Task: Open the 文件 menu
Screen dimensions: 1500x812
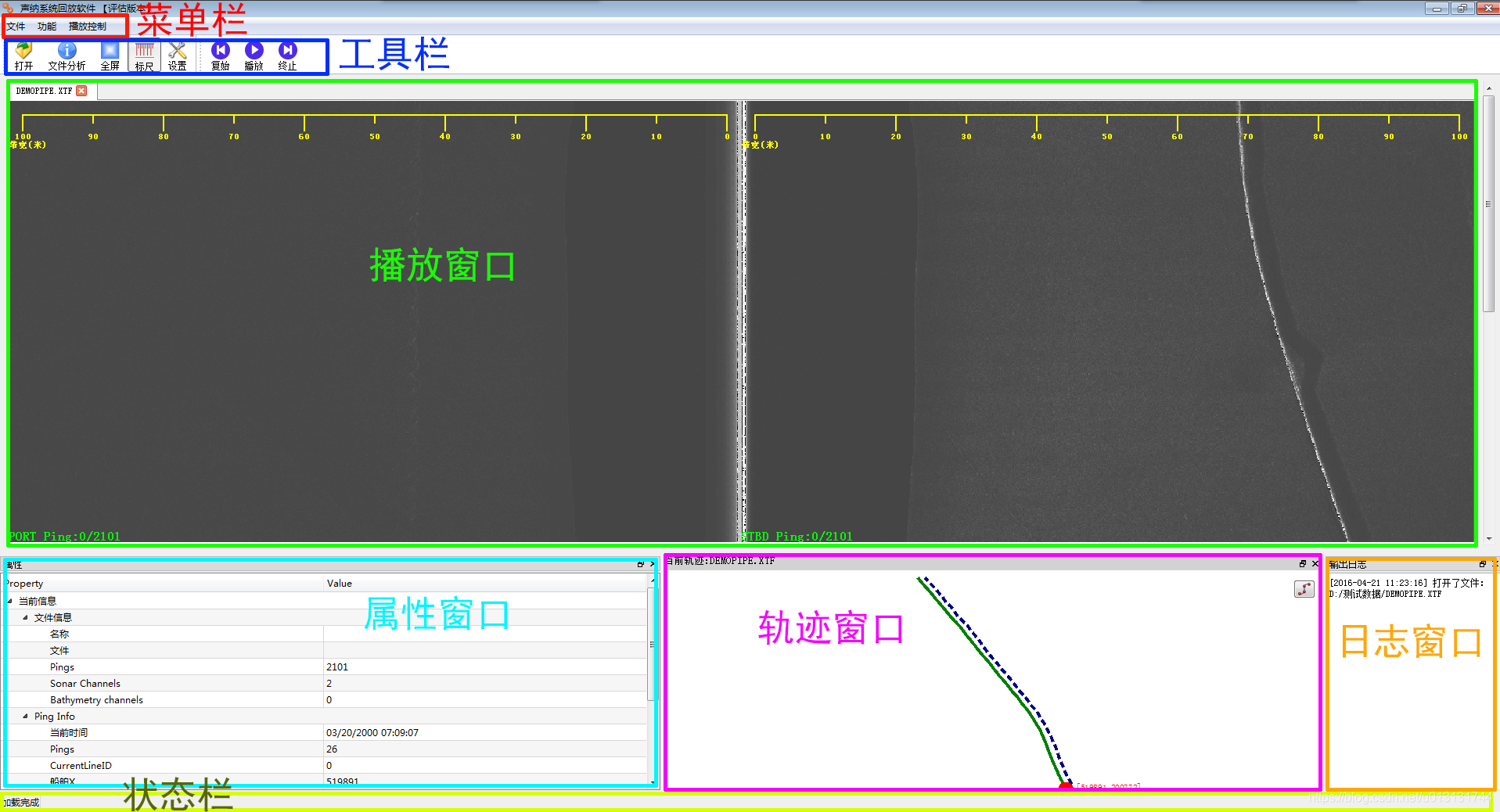Action: coord(16,26)
